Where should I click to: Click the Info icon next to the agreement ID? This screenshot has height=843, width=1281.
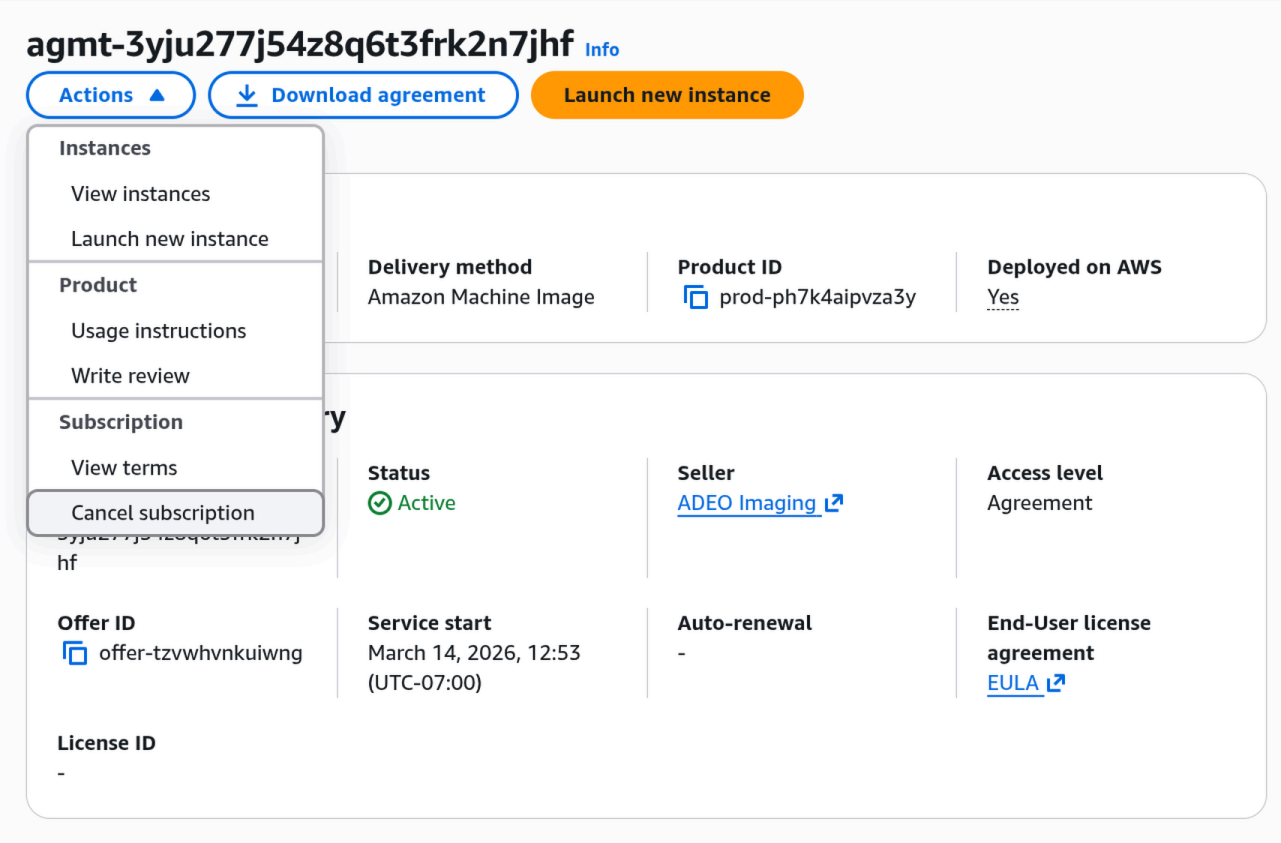click(x=602, y=49)
